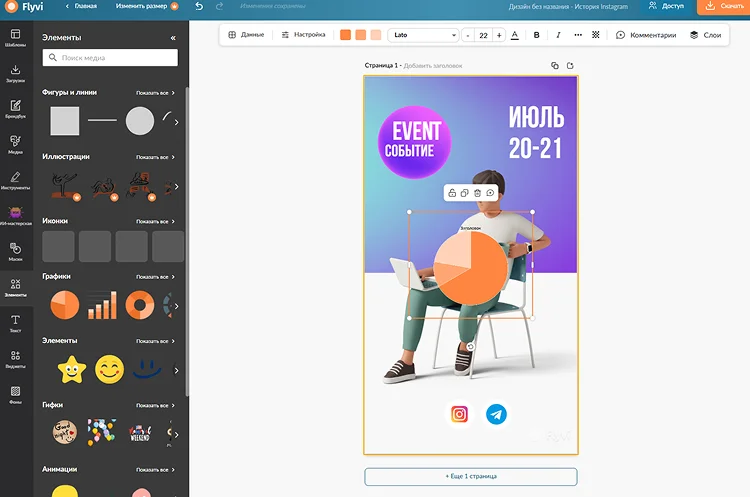Delete selected chart using trash icon

coord(477,193)
